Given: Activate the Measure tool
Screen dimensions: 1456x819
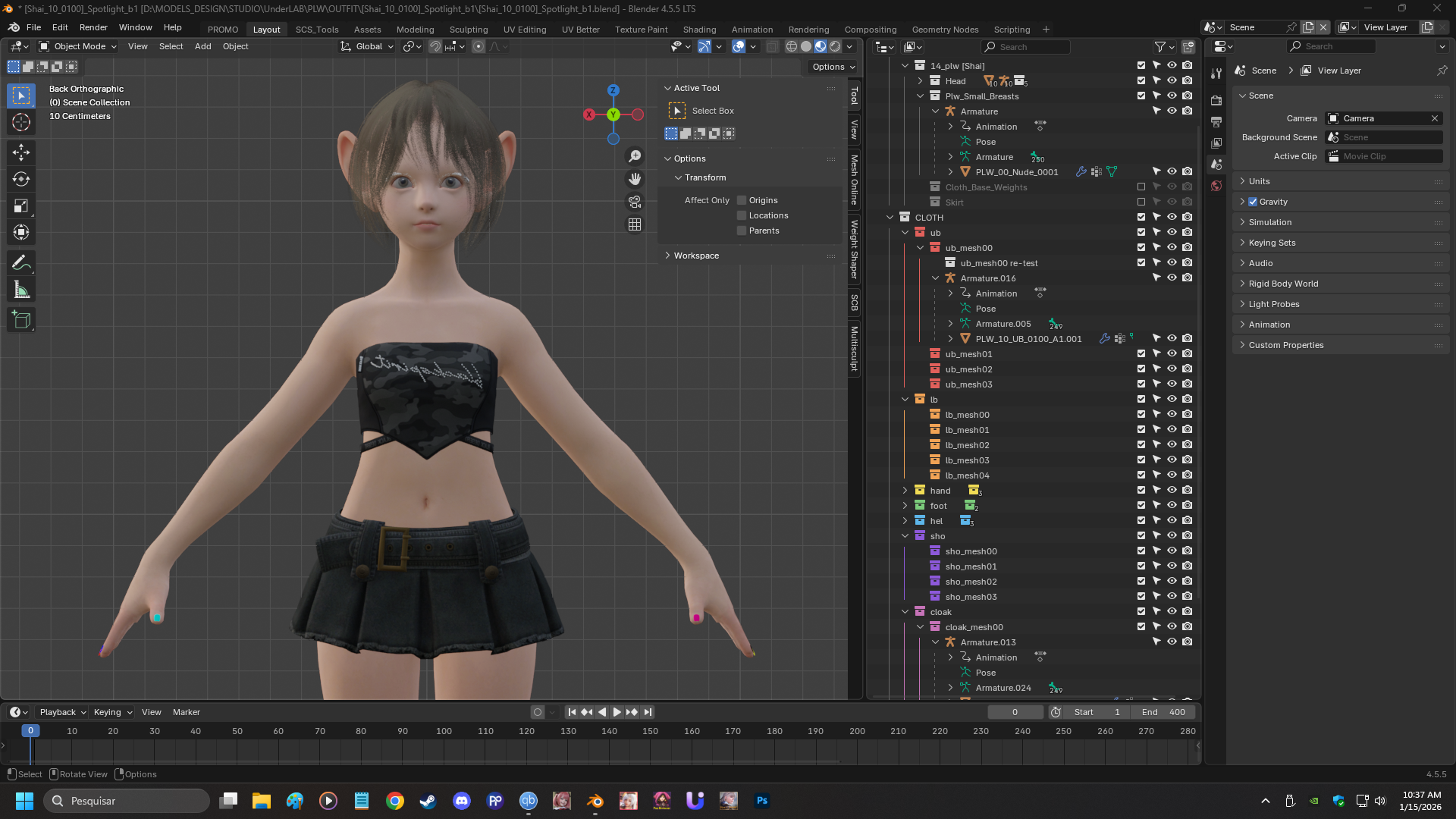Looking at the screenshot, I should [x=21, y=288].
